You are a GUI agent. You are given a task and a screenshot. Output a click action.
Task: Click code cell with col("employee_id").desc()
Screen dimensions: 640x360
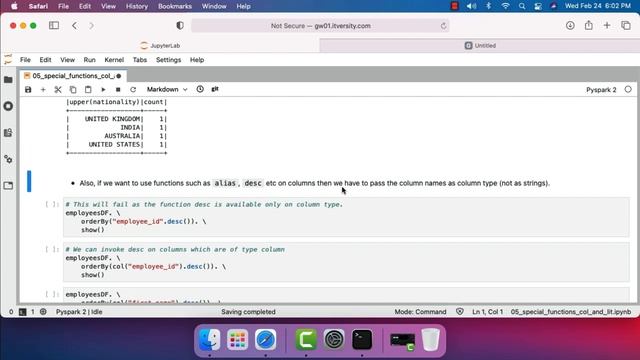[346, 262]
